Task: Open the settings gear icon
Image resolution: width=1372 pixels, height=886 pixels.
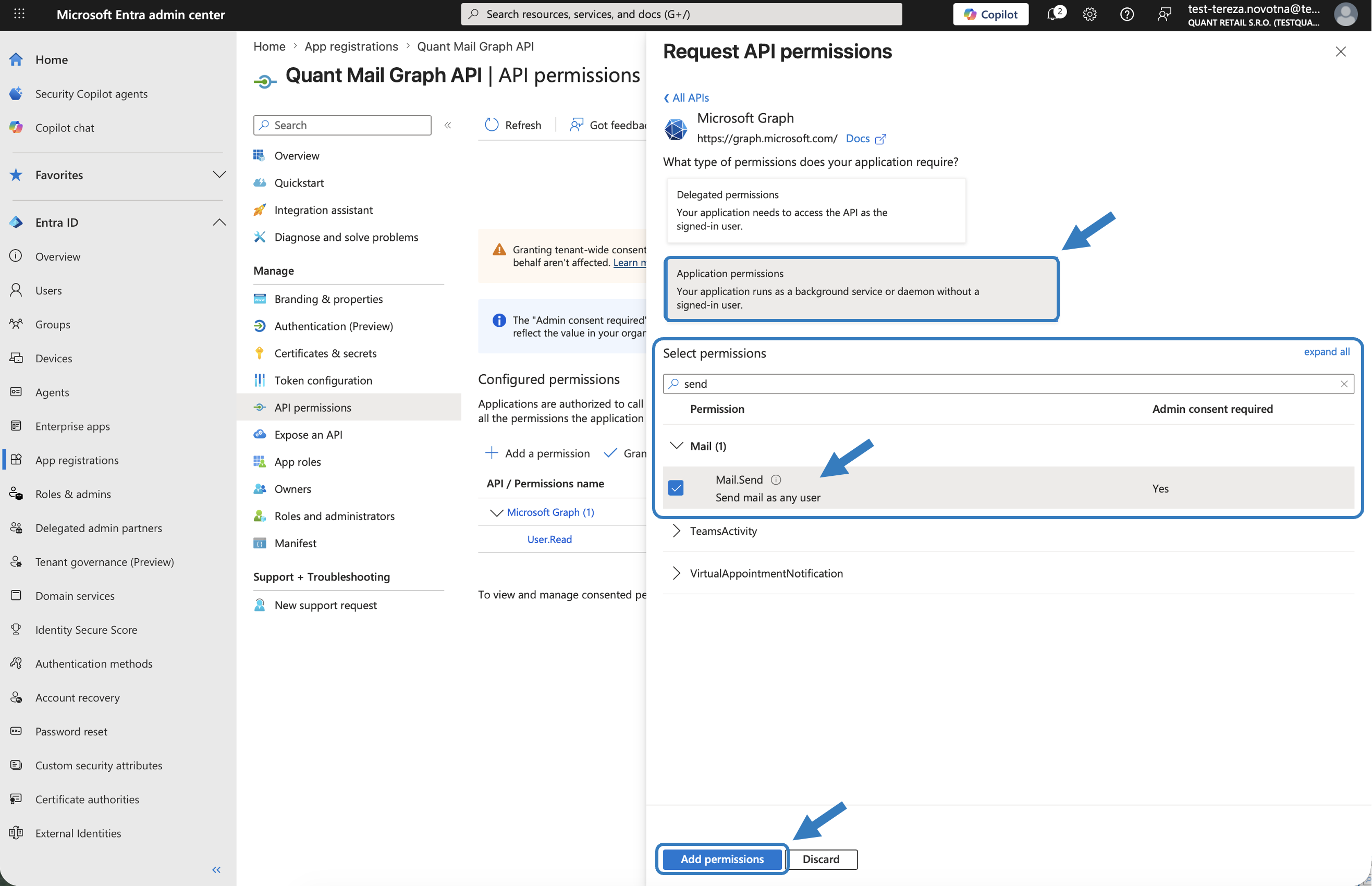Action: pyautogui.click(x=1089, y=14)
